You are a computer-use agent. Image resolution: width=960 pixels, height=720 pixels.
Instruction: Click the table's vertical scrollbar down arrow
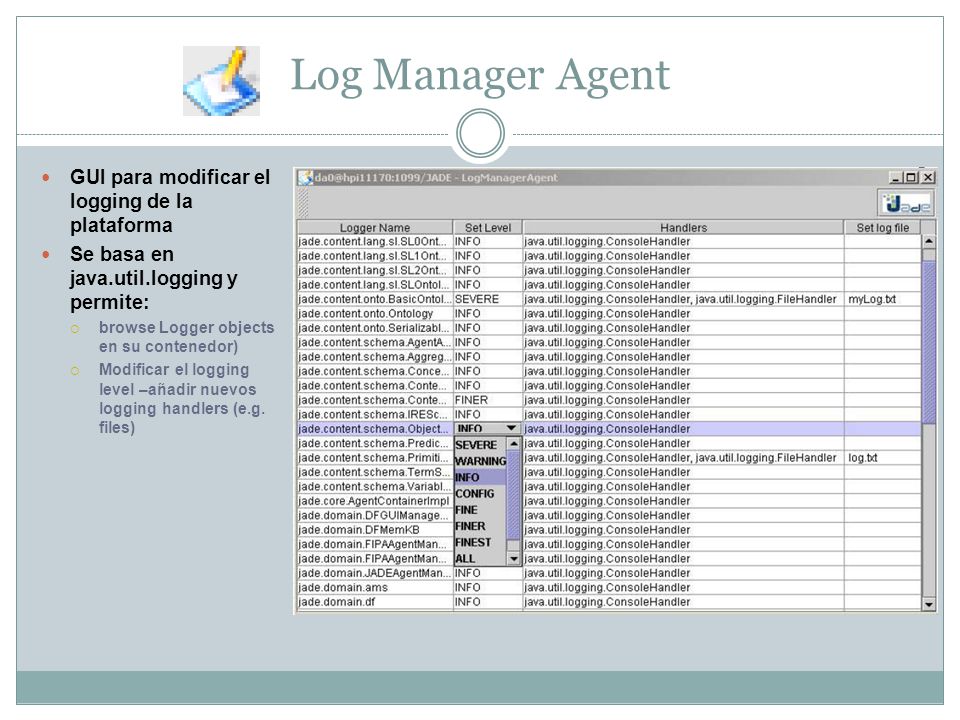pos(929,604)
